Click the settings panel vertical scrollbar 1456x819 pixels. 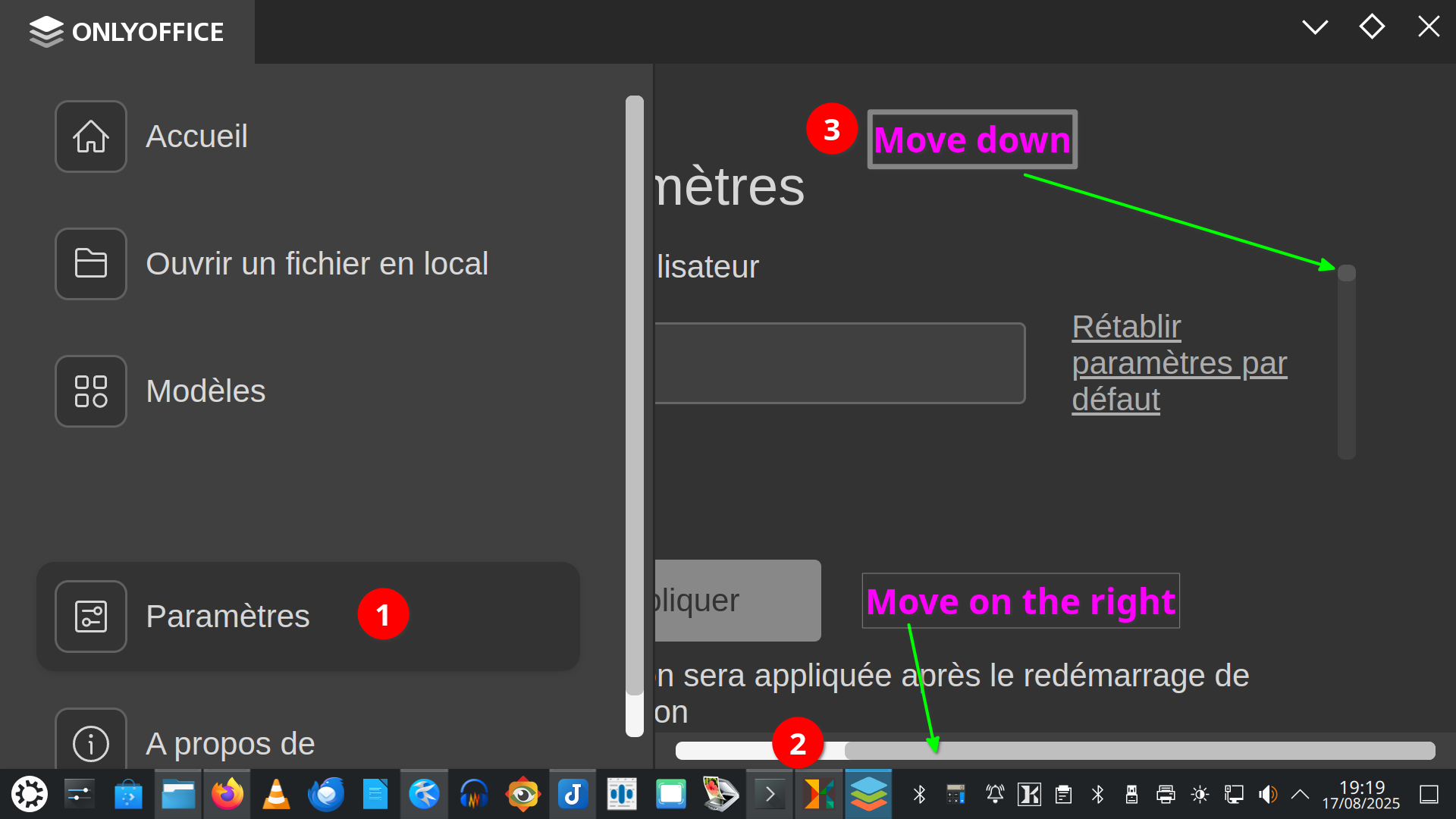(1346, 364)
